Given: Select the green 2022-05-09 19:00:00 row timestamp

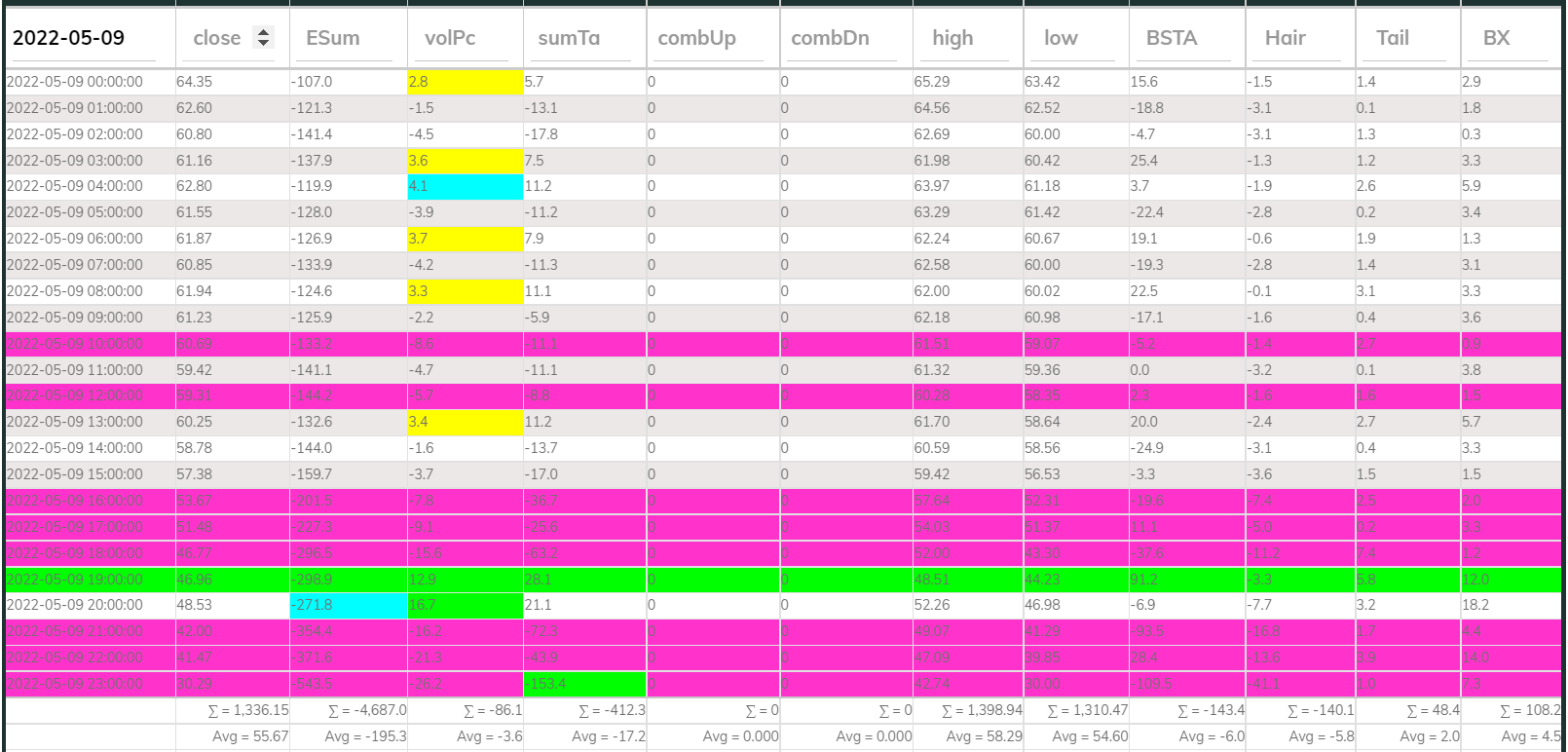Looking at the screenshot, I should [x=75, y=580].
